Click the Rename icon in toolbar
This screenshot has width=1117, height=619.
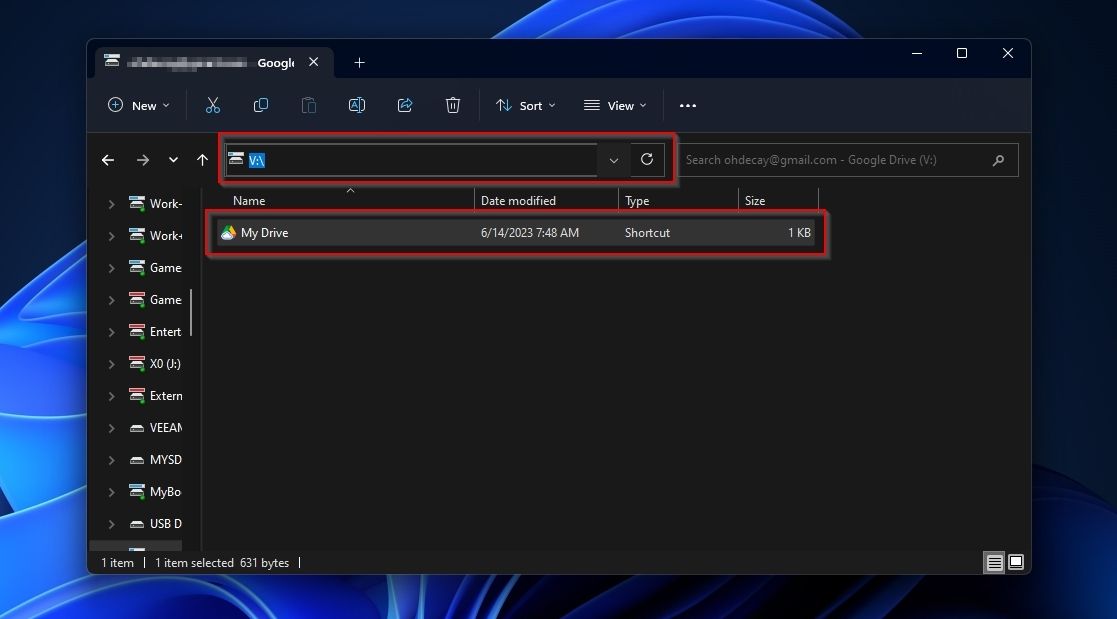pos(356,105)
